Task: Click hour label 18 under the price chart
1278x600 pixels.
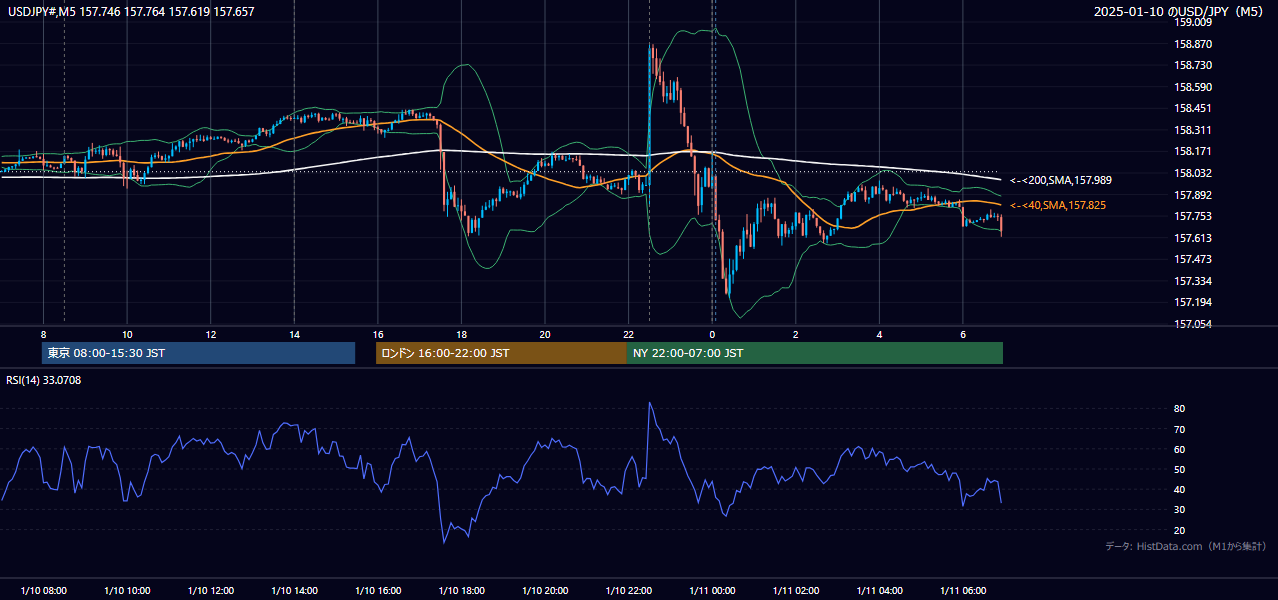Action: coord(461,334)
